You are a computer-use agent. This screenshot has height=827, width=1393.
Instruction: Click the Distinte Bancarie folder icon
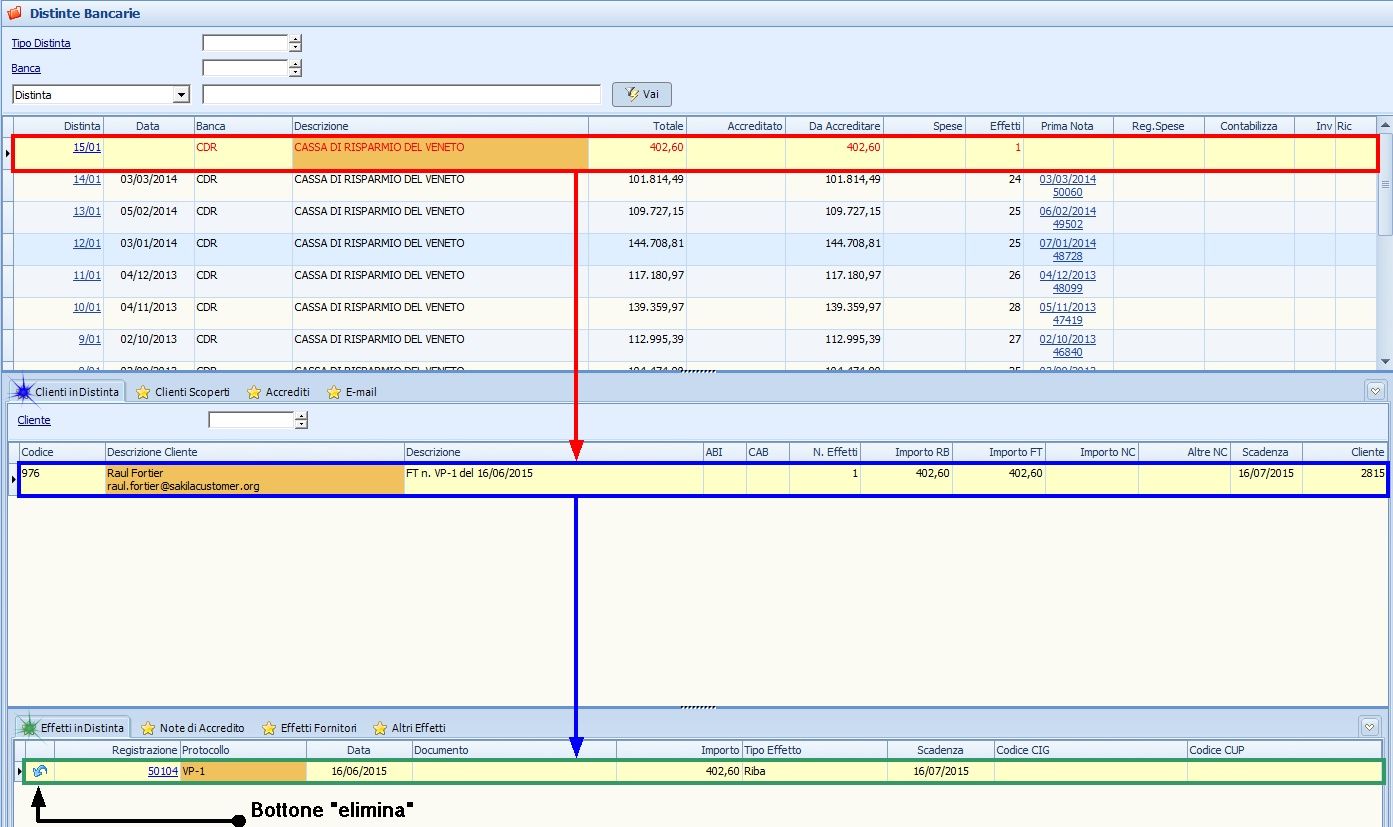pyautogui.click(x=14, y=14)
